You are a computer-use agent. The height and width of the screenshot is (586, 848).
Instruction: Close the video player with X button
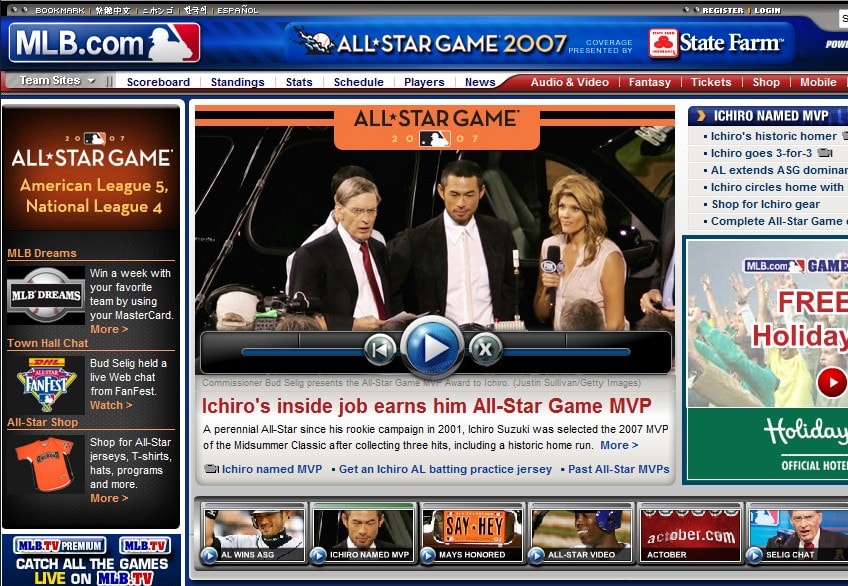485,349
